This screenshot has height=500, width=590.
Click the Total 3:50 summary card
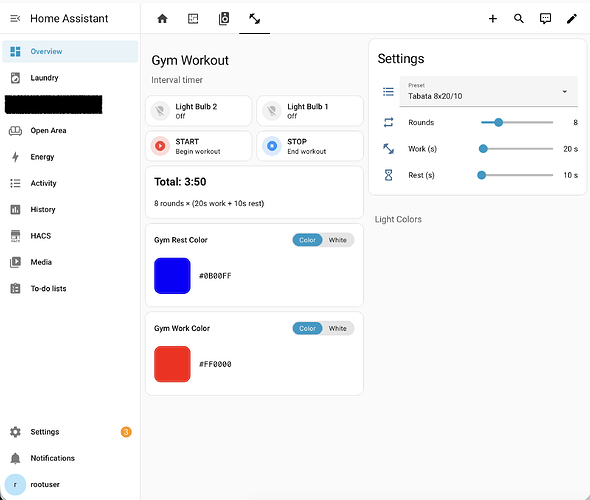(x=254, y=192)
